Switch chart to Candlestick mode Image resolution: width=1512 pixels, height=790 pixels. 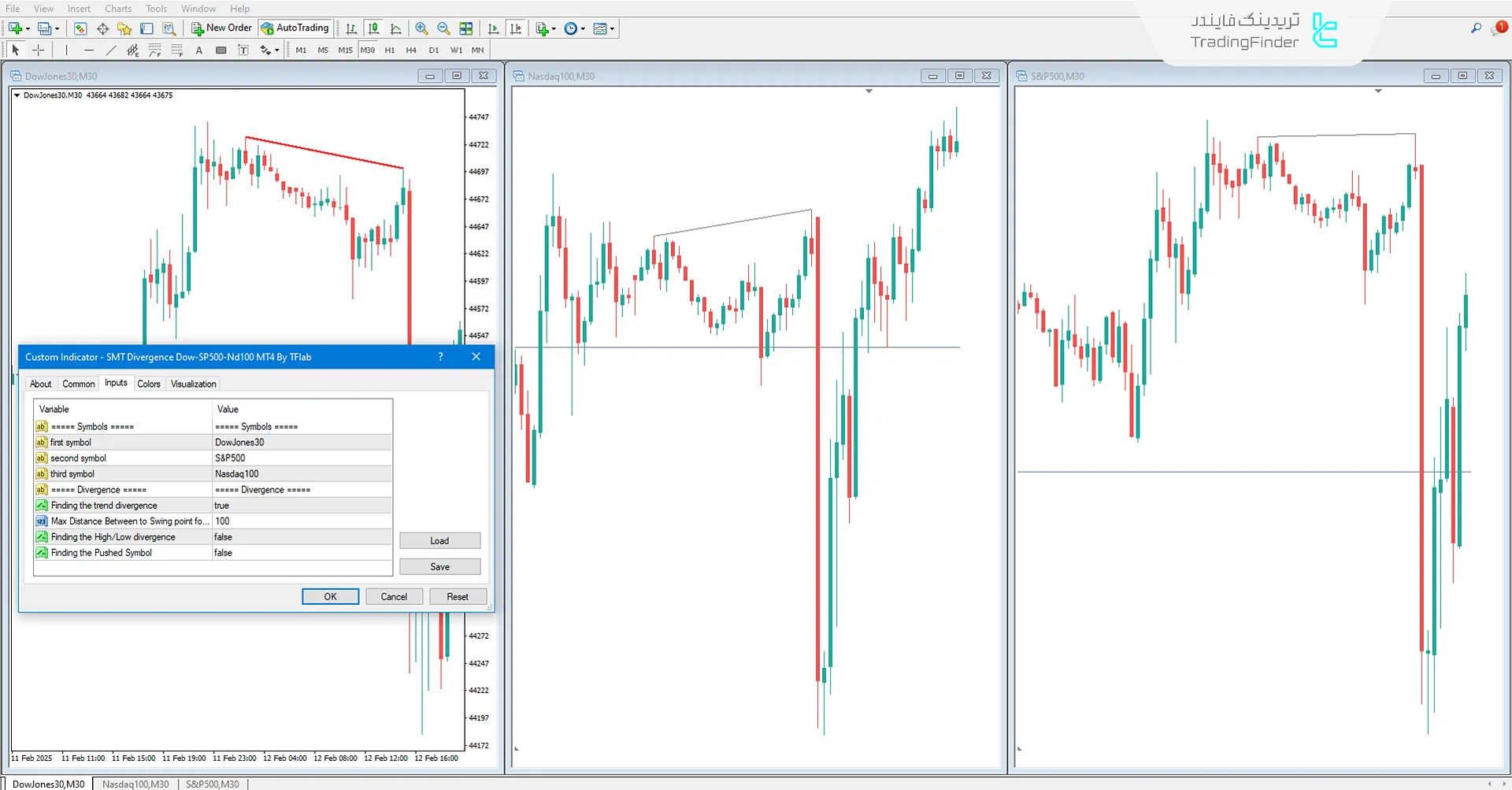(373, 28)
